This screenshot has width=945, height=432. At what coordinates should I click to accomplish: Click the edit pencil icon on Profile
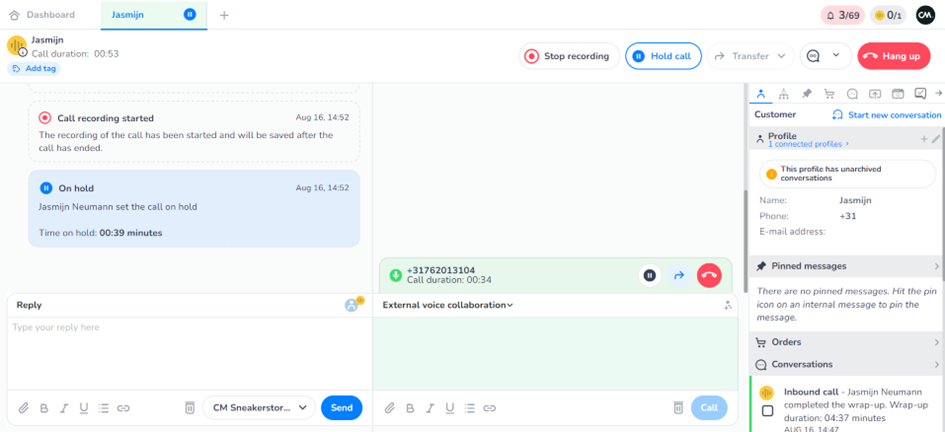(x=936, y=139)
